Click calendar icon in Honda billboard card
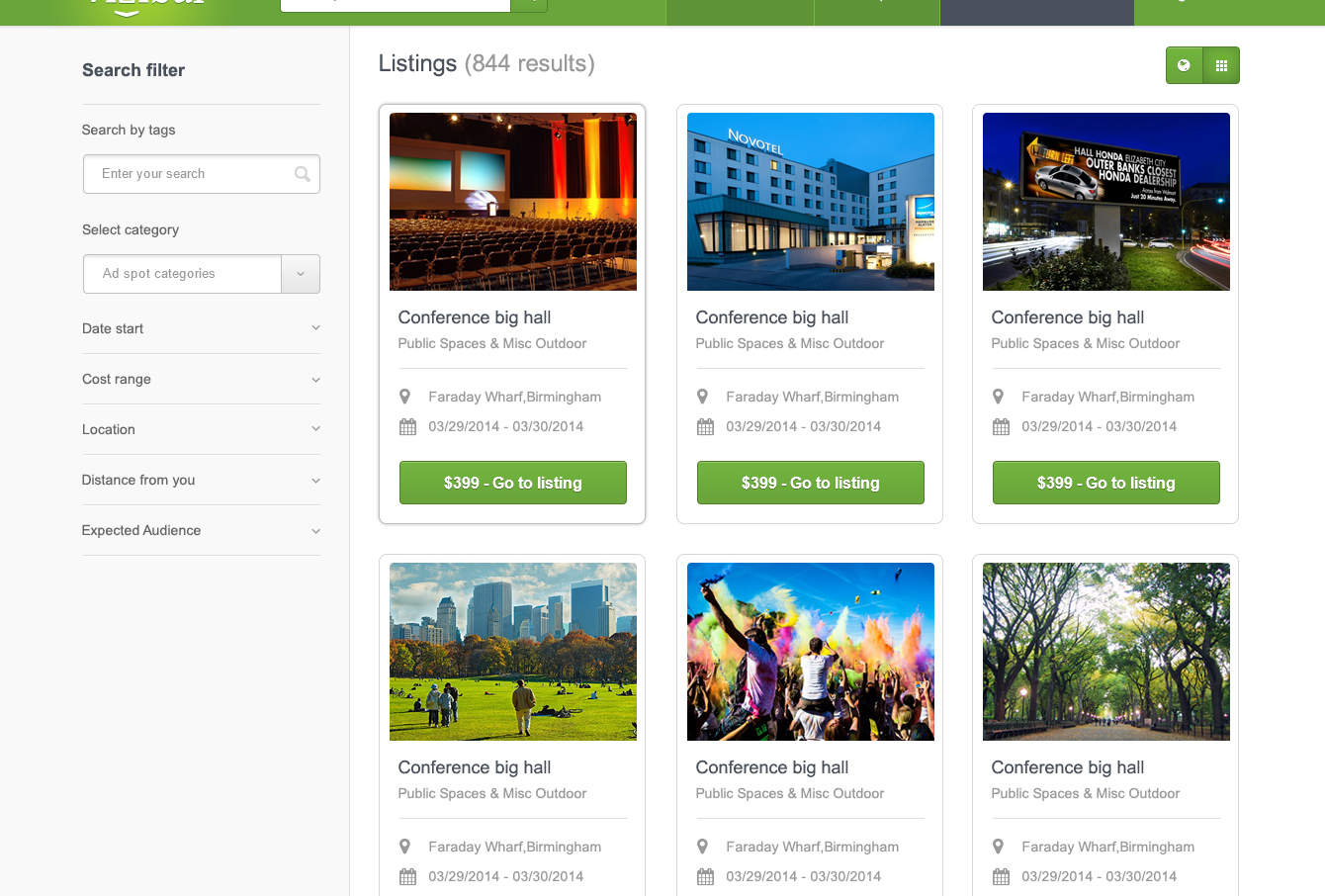 pyautogui.click(x=1001, y=427)
